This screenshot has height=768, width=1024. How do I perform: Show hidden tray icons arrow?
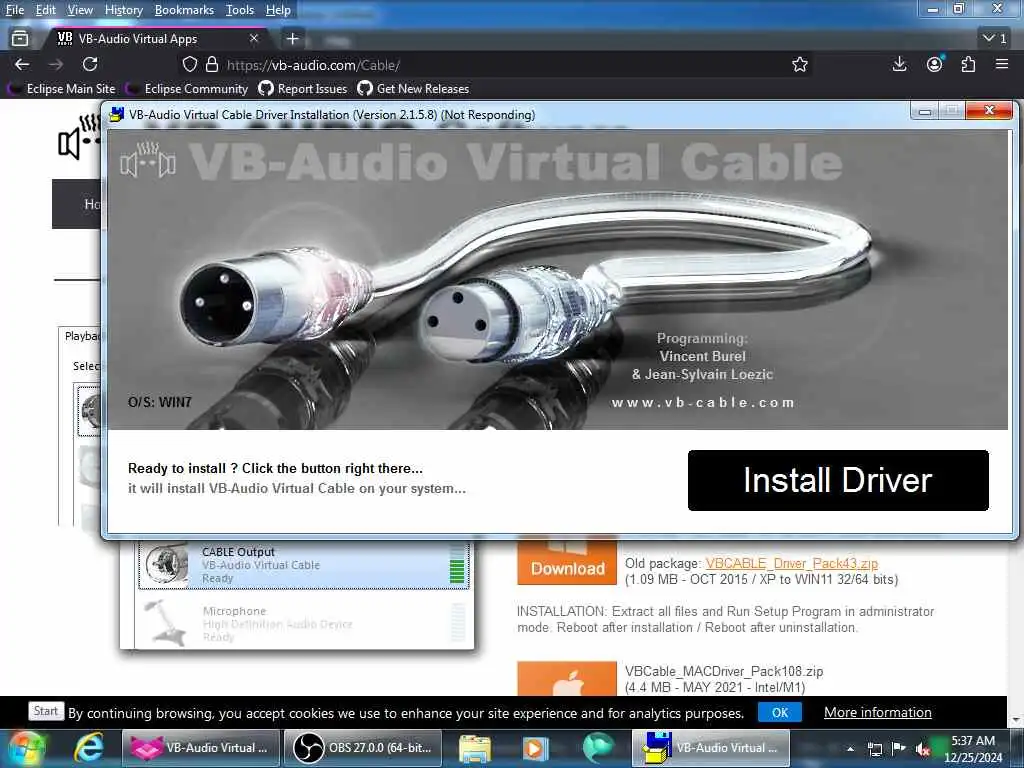[850, 749]
